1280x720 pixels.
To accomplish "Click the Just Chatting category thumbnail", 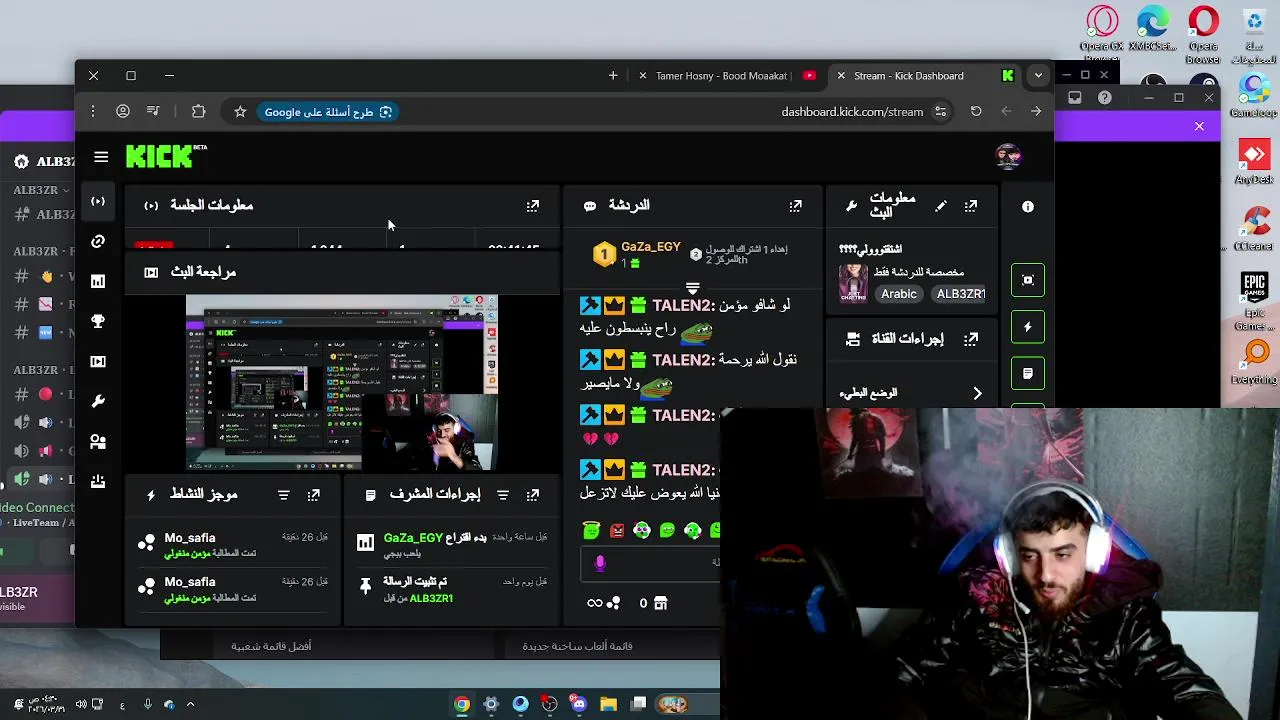I will 853,283.
